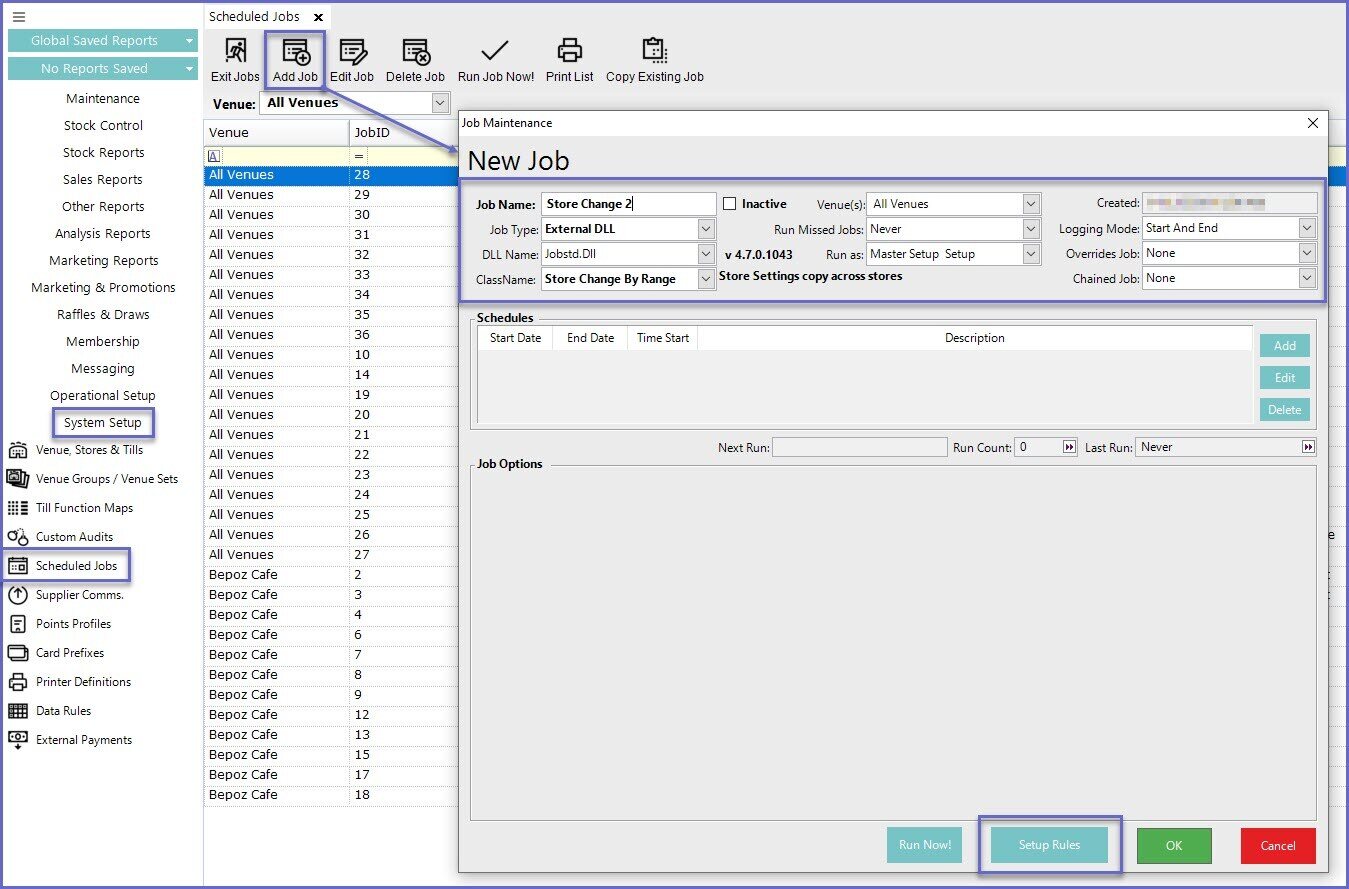Open the Stock Control menu section
This screenshot has height=889, width=1349.
103,126
